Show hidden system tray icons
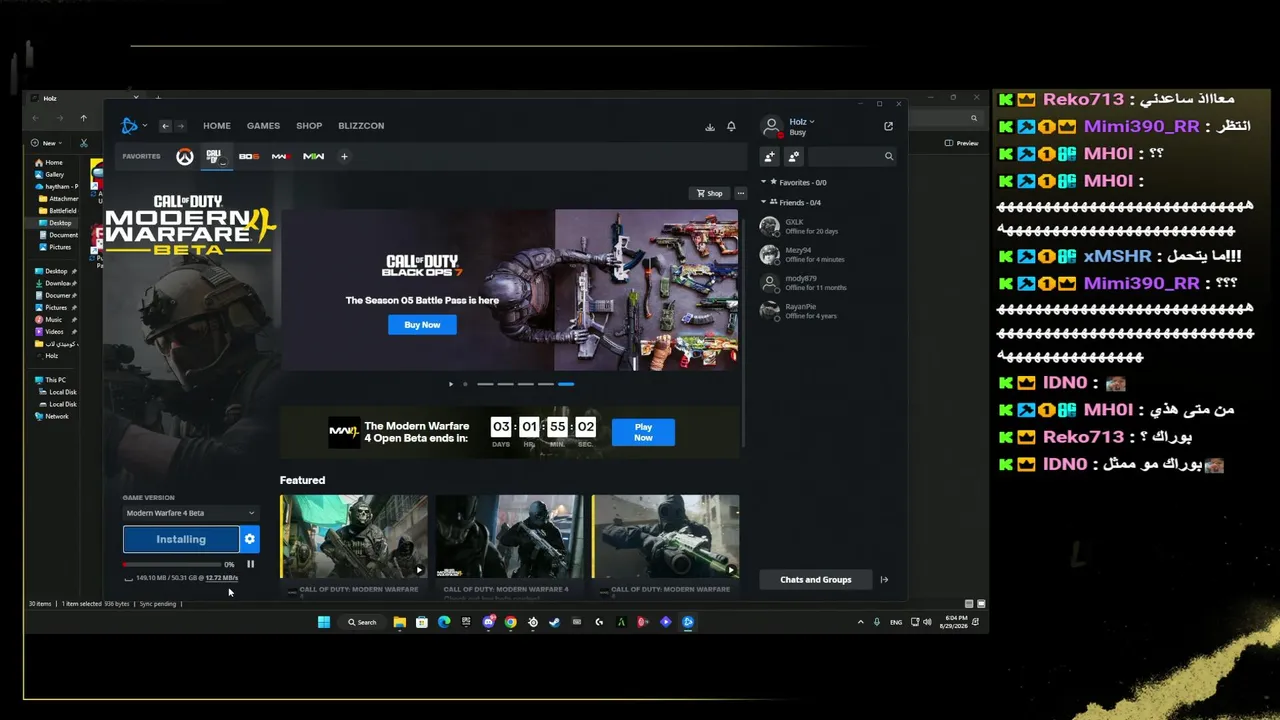1280x720 pixels. [x=860, y=622]
